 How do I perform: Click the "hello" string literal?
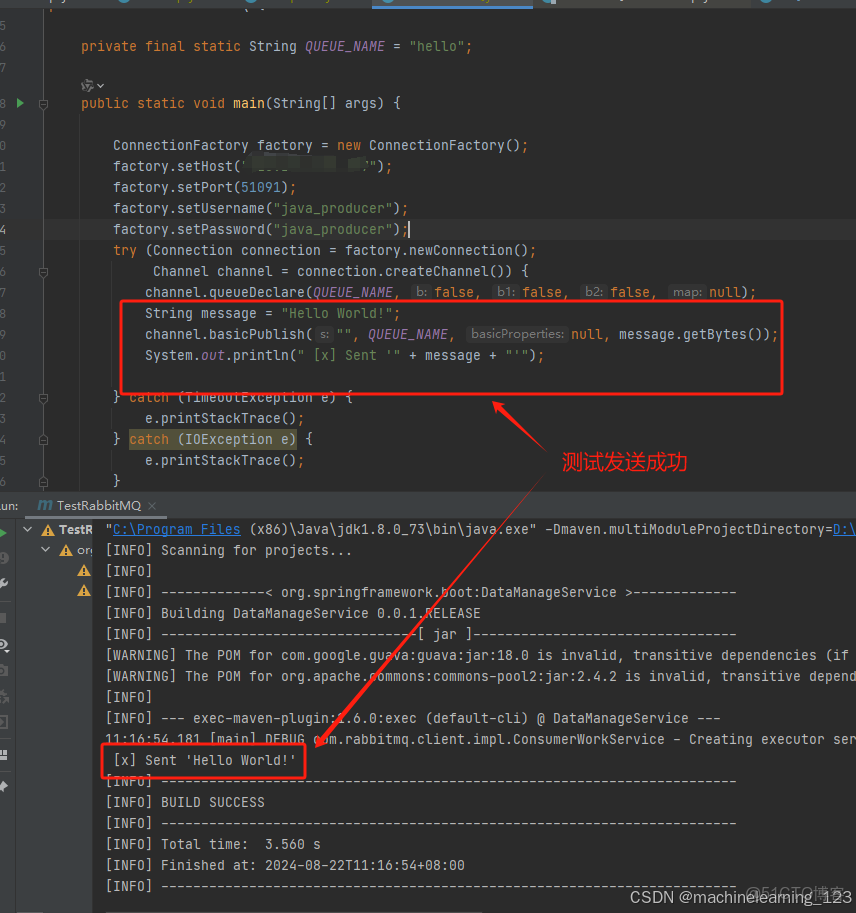tap(437, 46)
